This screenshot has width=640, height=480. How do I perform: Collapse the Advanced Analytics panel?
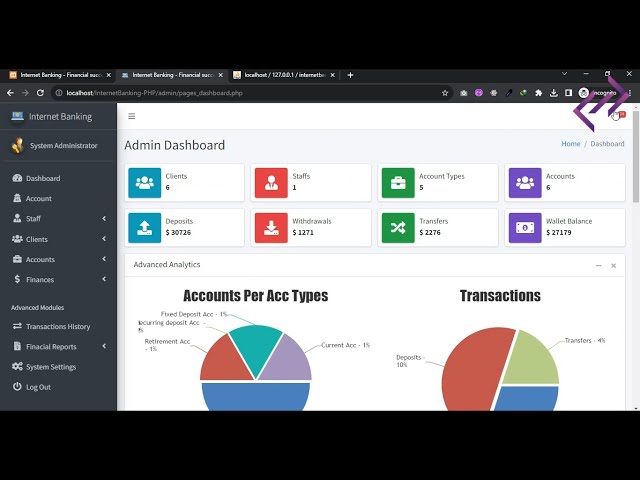pos(598,265)
